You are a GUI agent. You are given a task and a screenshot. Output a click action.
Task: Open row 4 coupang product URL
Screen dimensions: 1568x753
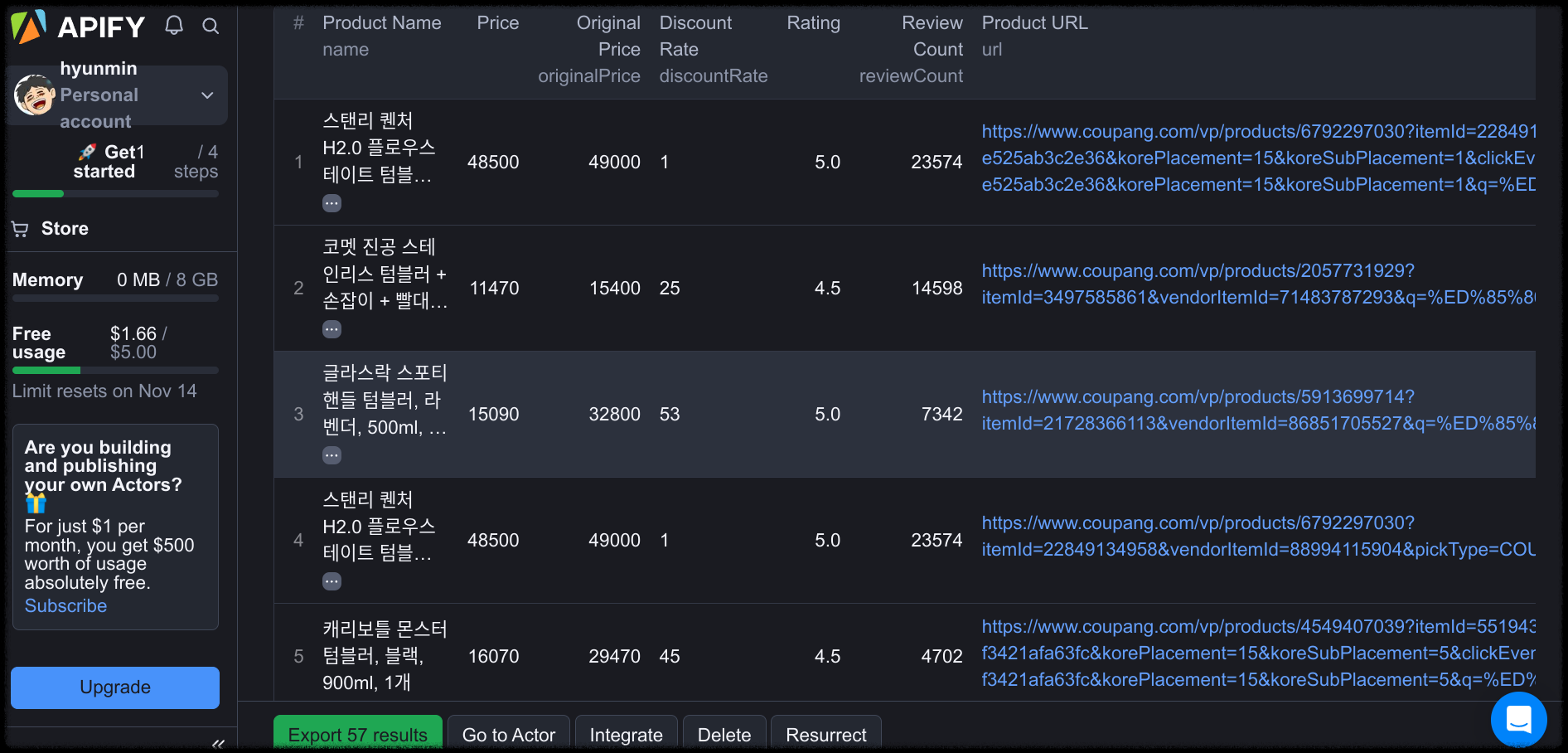[1258, 537]
